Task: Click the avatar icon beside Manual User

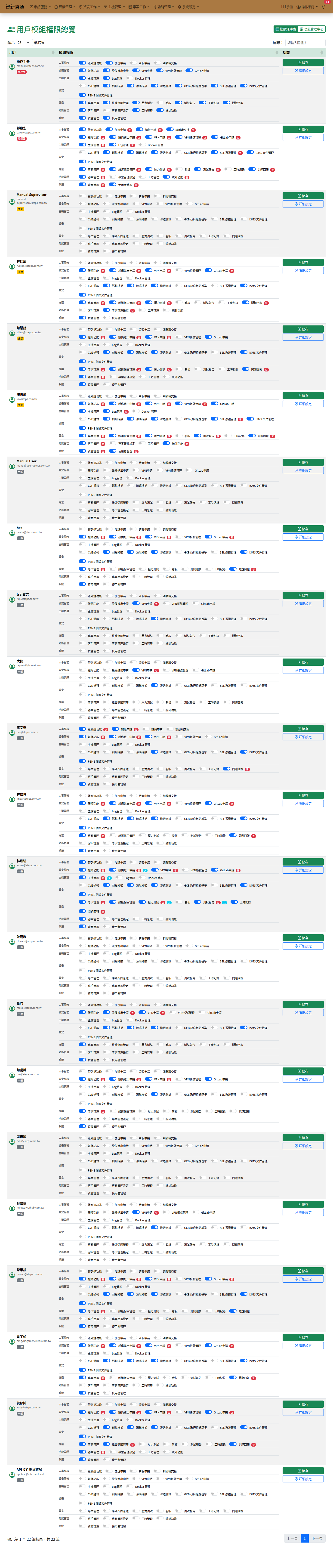Action: [12, 467]
